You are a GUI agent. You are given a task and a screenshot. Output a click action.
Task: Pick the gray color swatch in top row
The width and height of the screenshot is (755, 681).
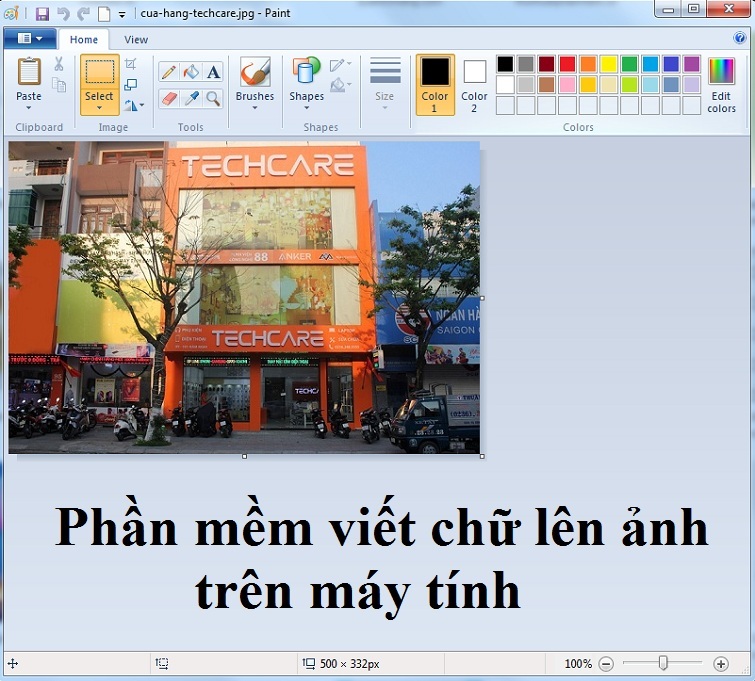click(526, 64)
